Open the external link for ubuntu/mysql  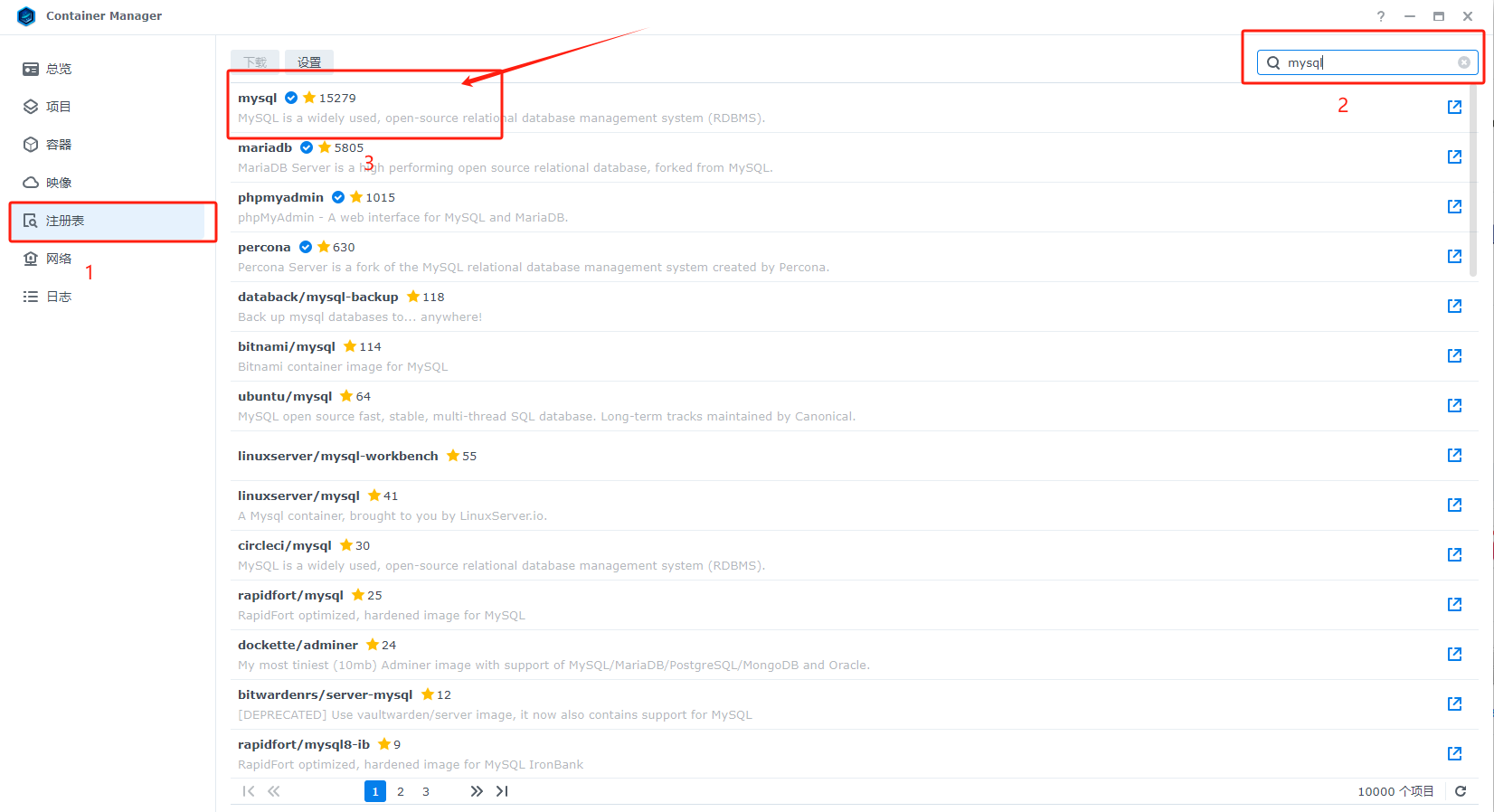[x=1454, y=405]
